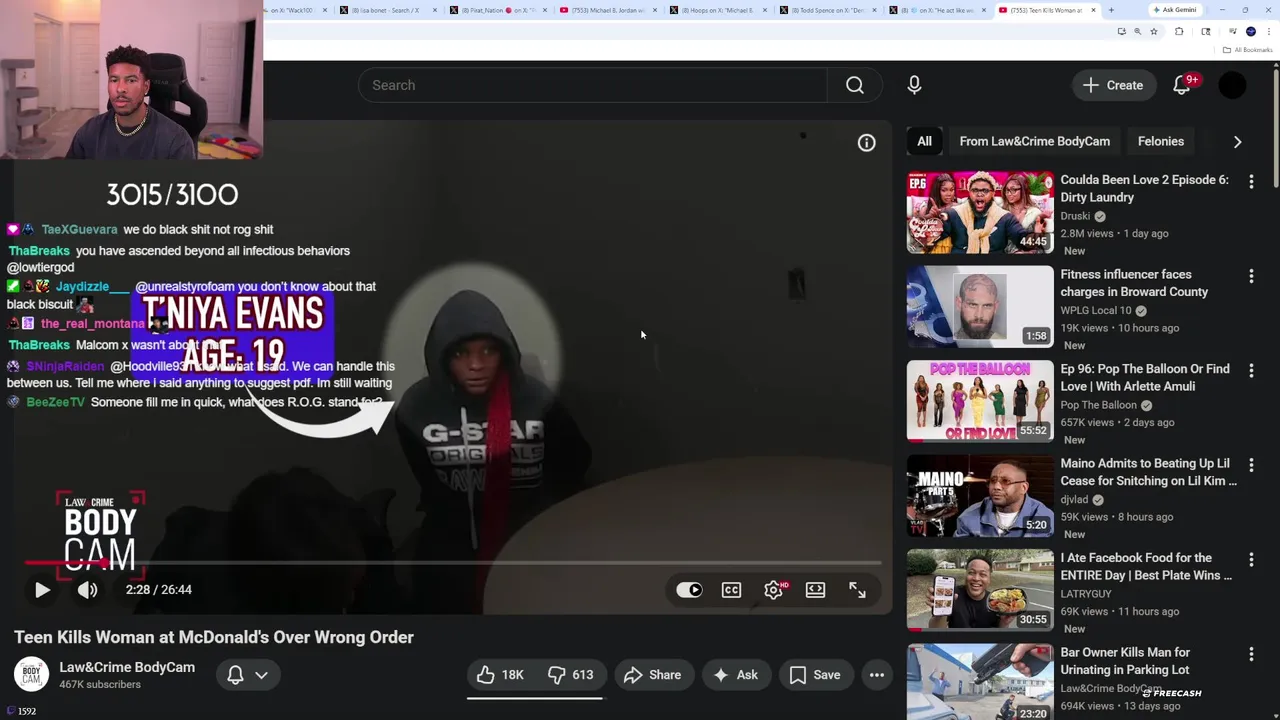
Task: Open options menu for Pop The Balloon video
Action: 1251,371
